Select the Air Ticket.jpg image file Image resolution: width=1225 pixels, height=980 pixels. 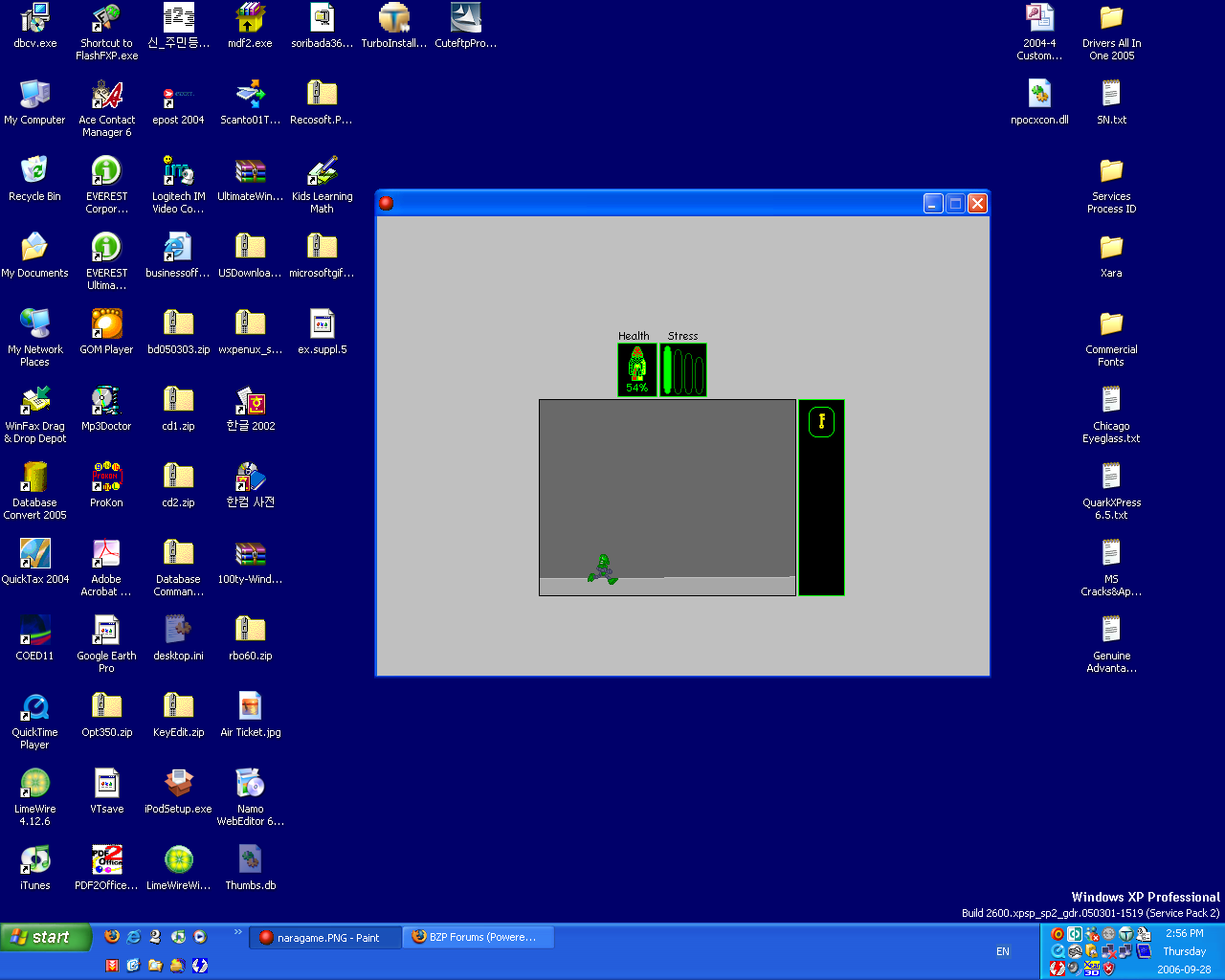250,715
